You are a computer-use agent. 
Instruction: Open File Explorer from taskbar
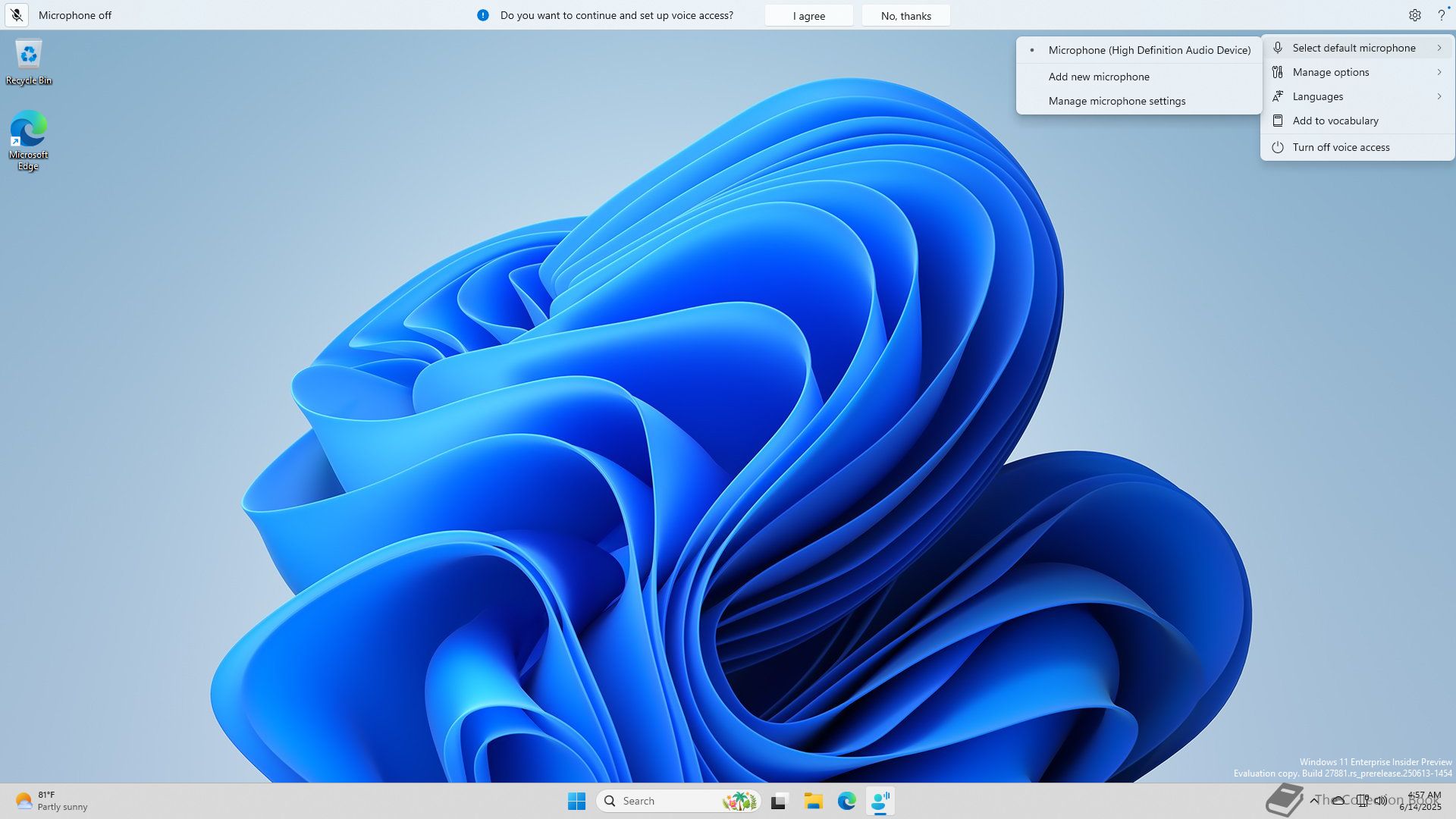click(813, 801)
